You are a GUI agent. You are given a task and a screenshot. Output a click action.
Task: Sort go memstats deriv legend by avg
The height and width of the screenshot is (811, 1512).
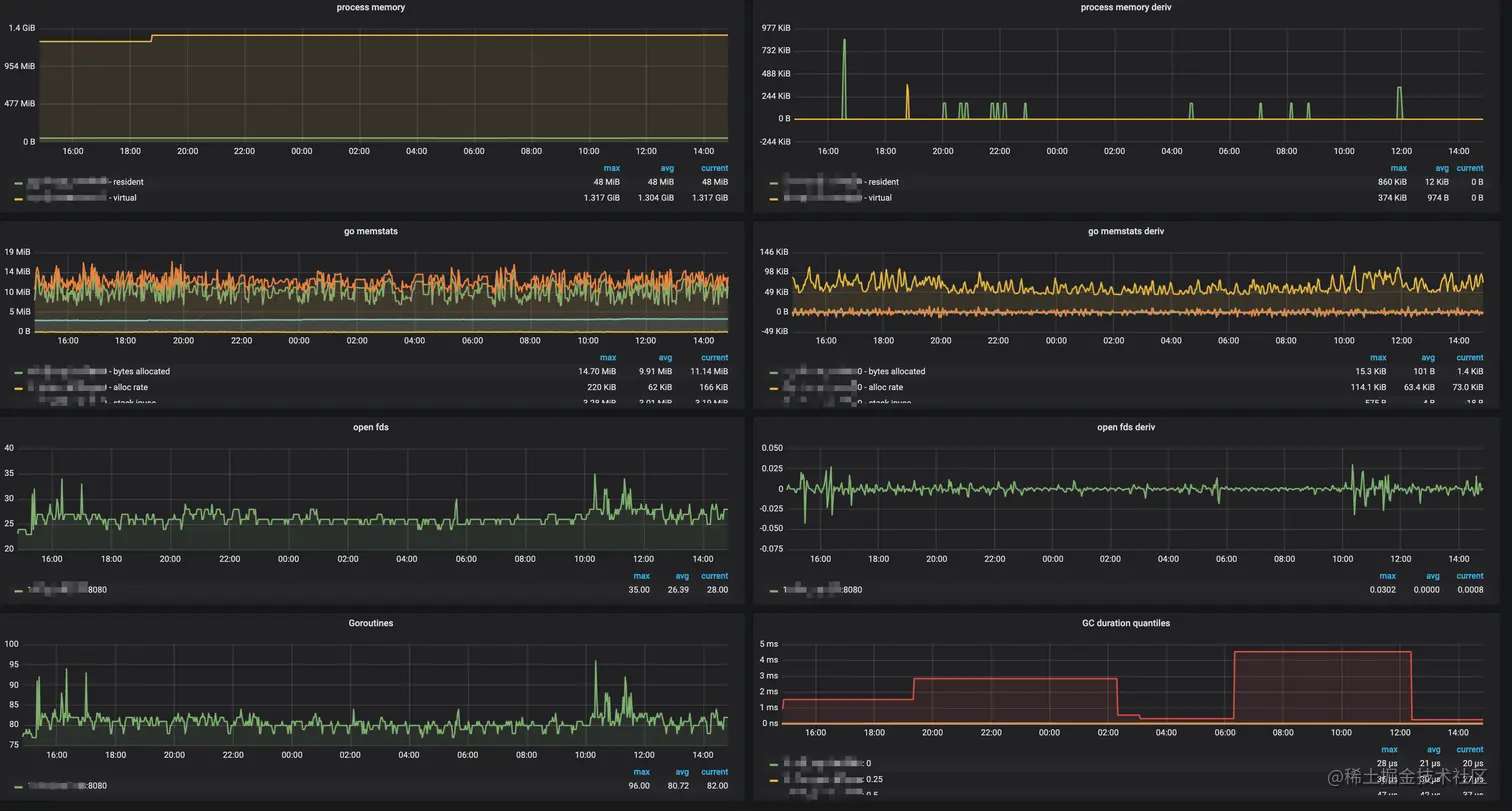coord(1428,357)
